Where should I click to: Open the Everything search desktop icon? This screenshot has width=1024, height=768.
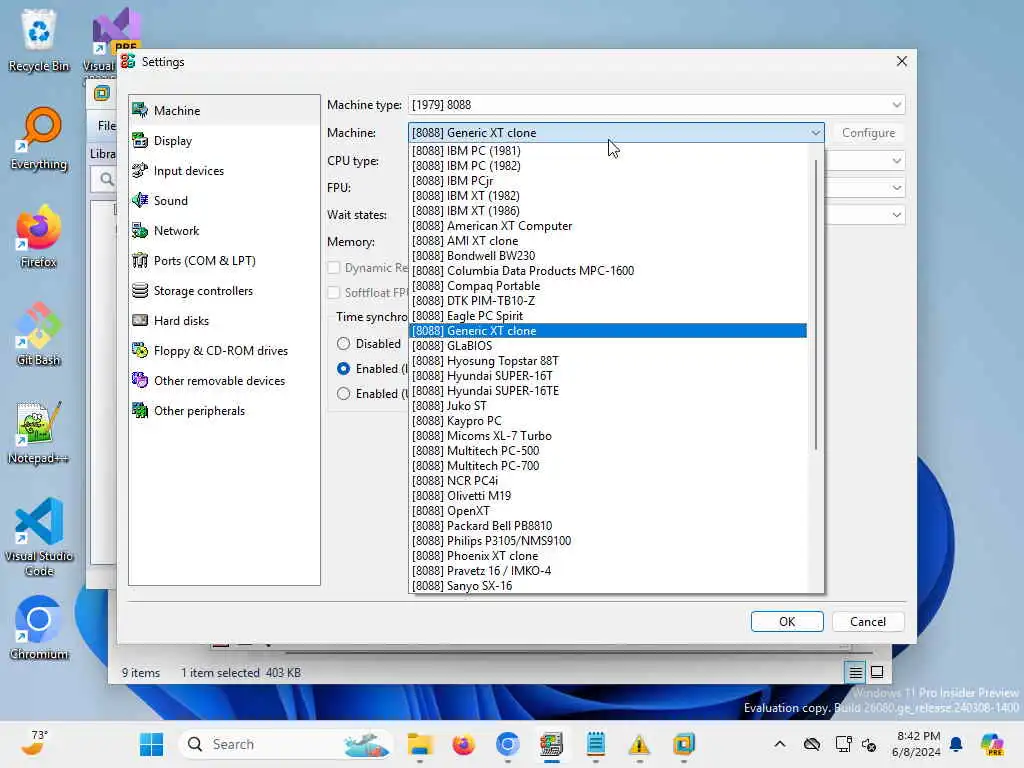click(x=39, y=138)
